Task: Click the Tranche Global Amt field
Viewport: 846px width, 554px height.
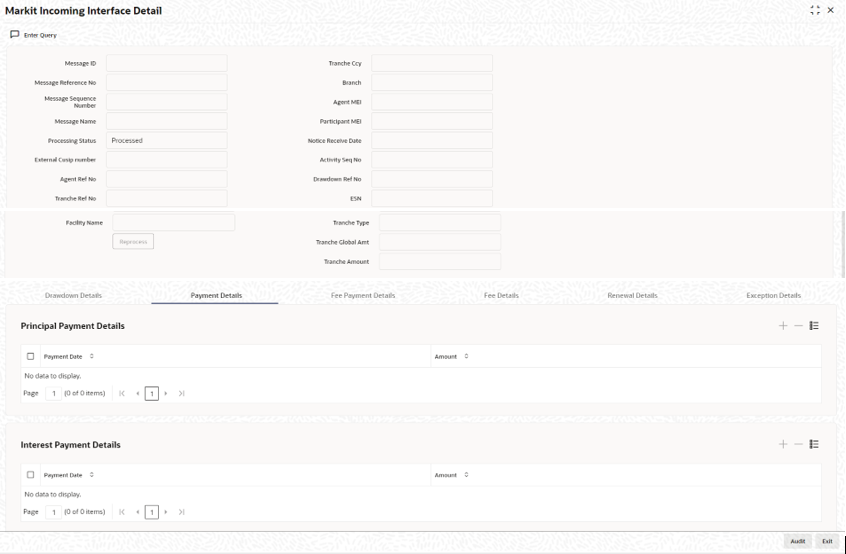Action: point(440,242)
